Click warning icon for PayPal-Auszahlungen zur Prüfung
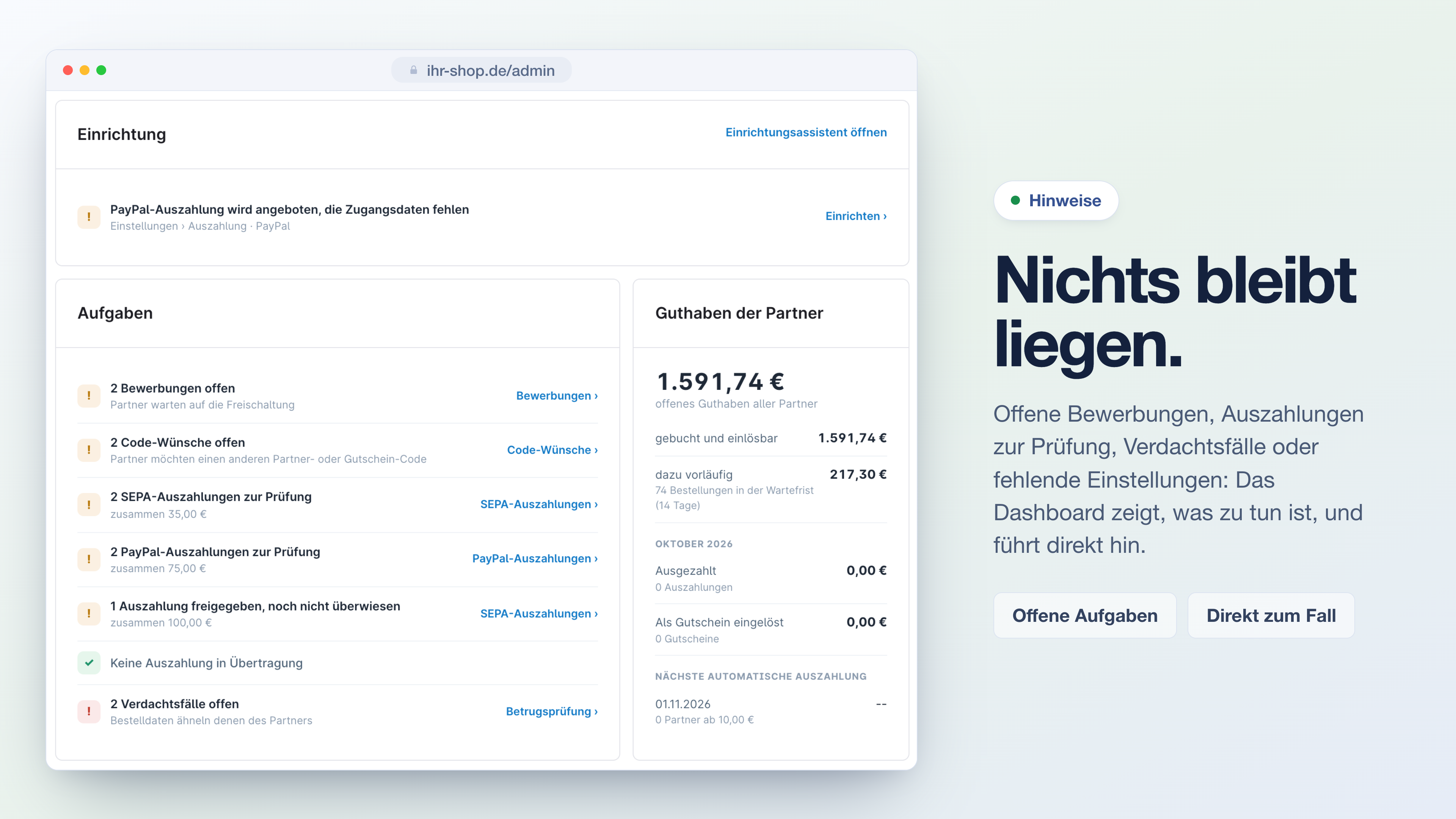Screen dimensions: 1456x819 [x=89, y=559]
